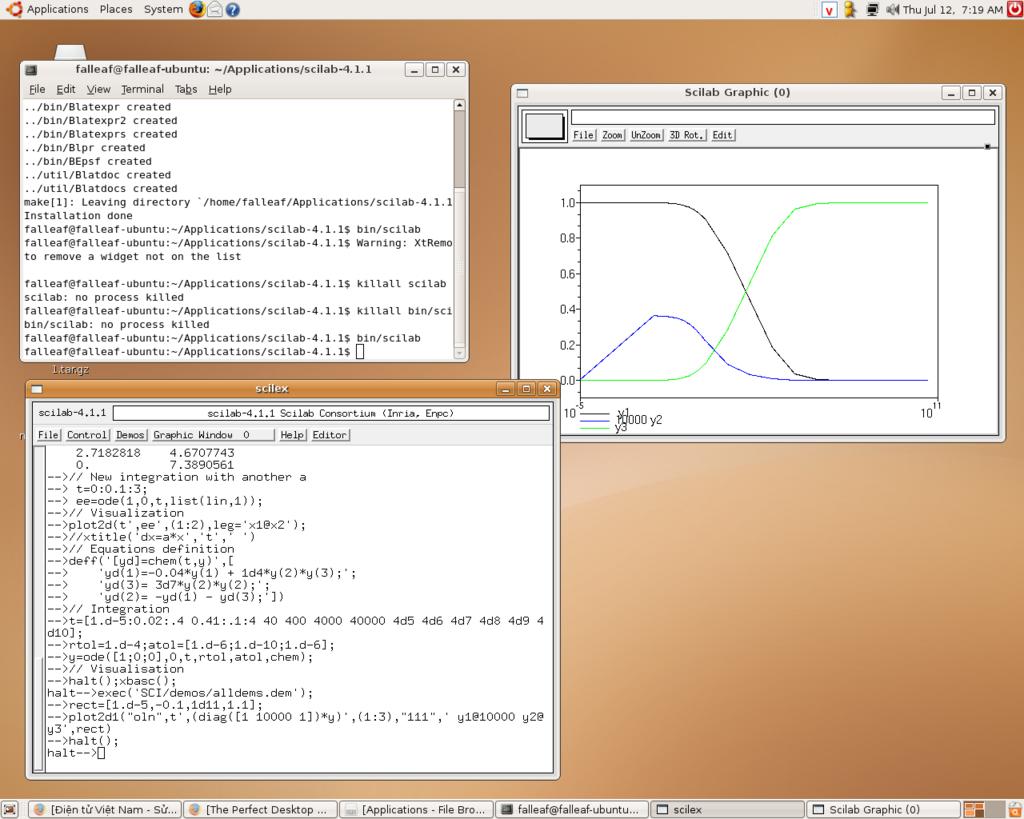Viewport: 1024px width, 819px height.
Task: Open the workspace switcher in bottom panel
Action: pos(974,809)
